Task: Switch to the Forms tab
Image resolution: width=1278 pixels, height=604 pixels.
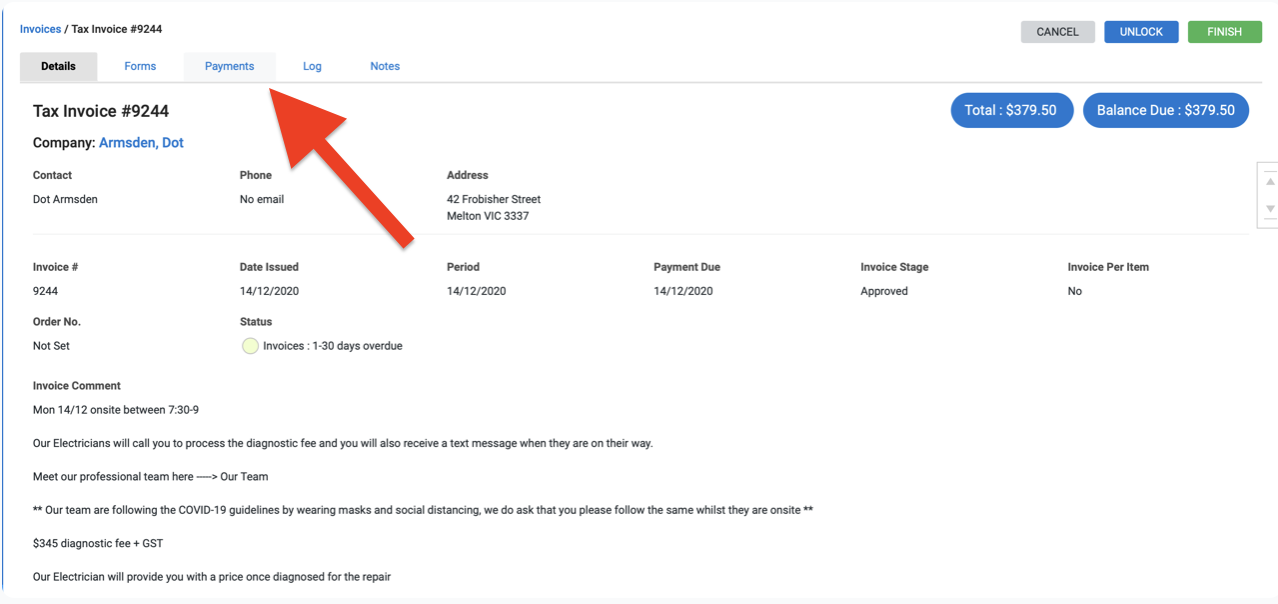Action: (140, 67)
